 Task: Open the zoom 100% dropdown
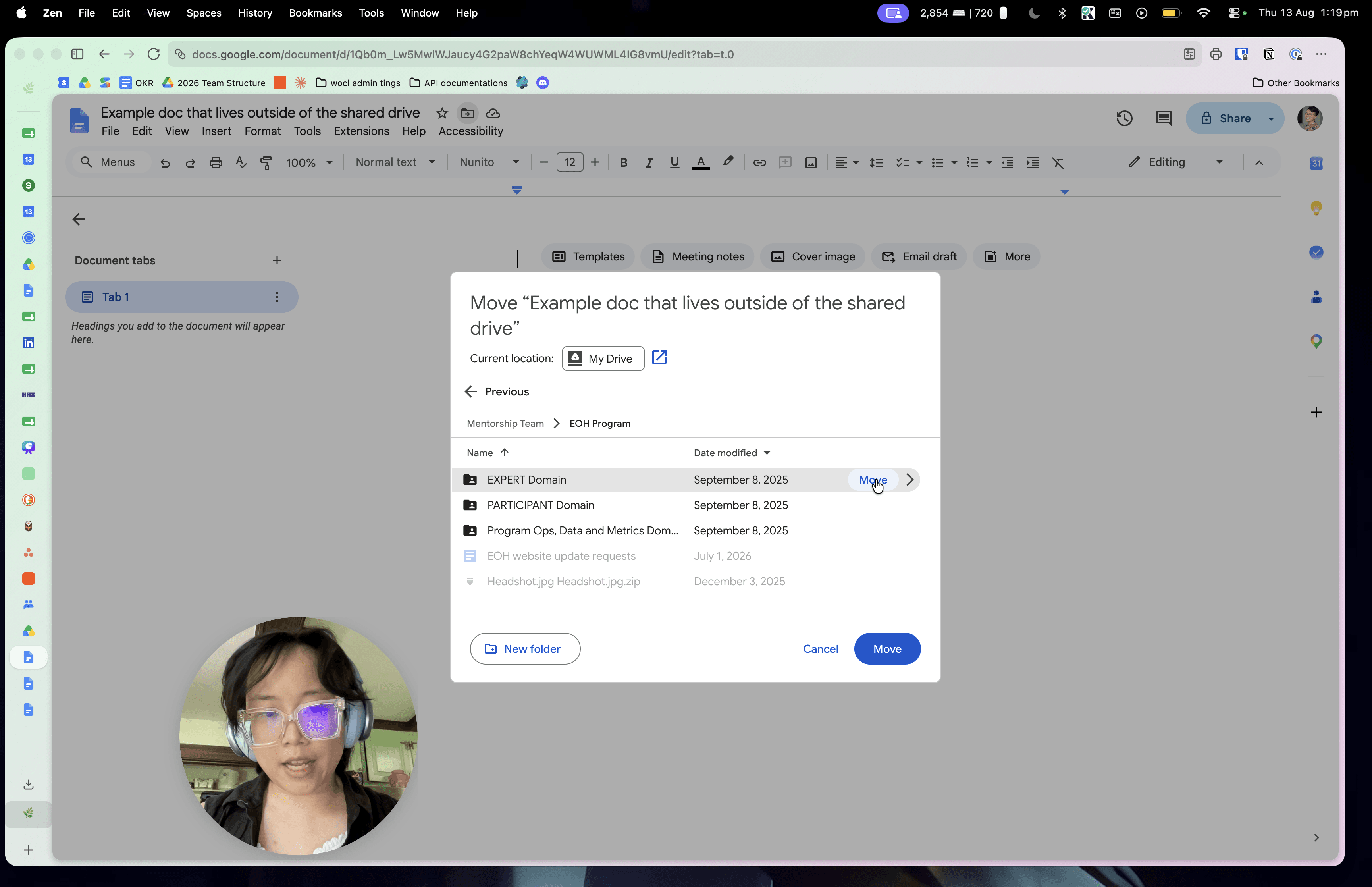pyautogui.click(x=309, y=163)
